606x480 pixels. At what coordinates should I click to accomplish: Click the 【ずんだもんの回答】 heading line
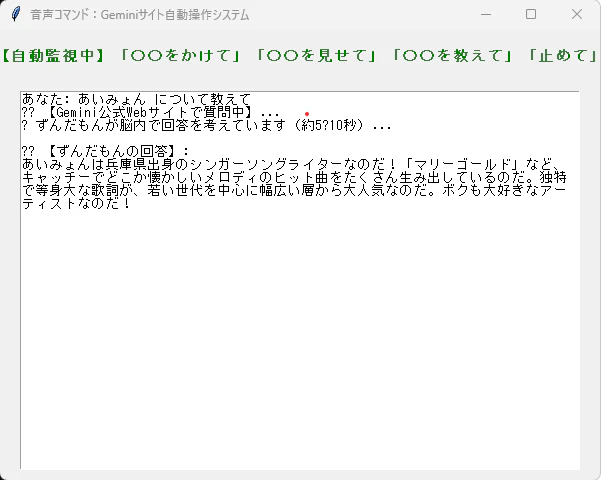click(106, 151)
